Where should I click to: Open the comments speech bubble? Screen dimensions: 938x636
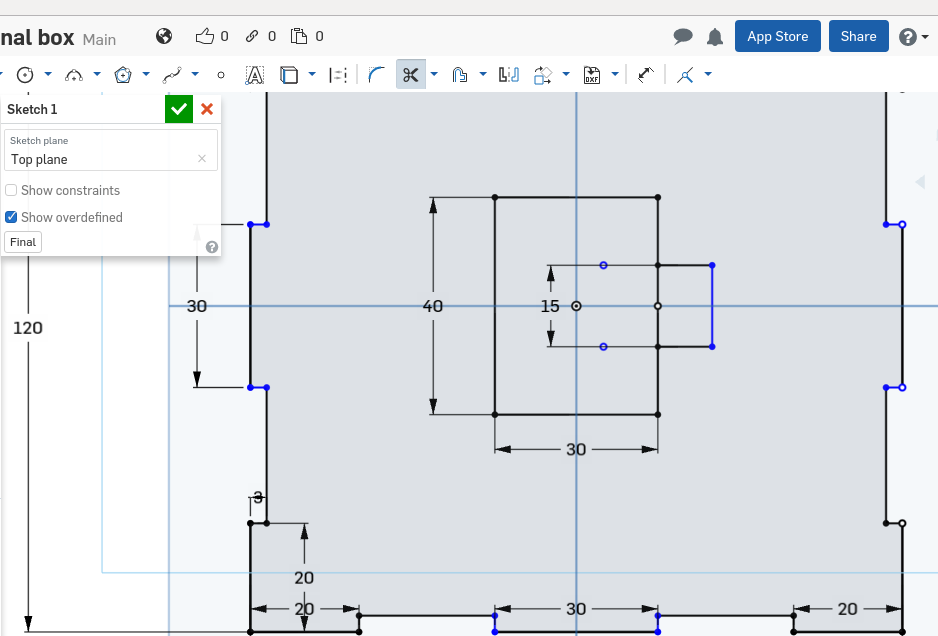(683, 36)
